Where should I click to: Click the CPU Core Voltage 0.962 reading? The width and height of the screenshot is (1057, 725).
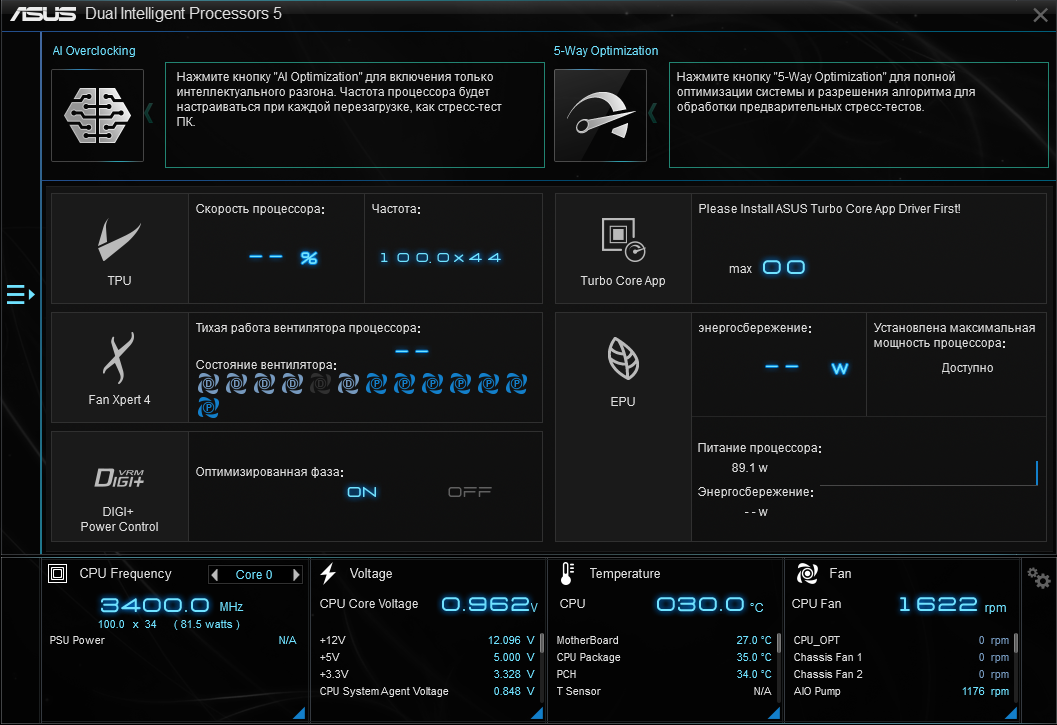point(489,604)
